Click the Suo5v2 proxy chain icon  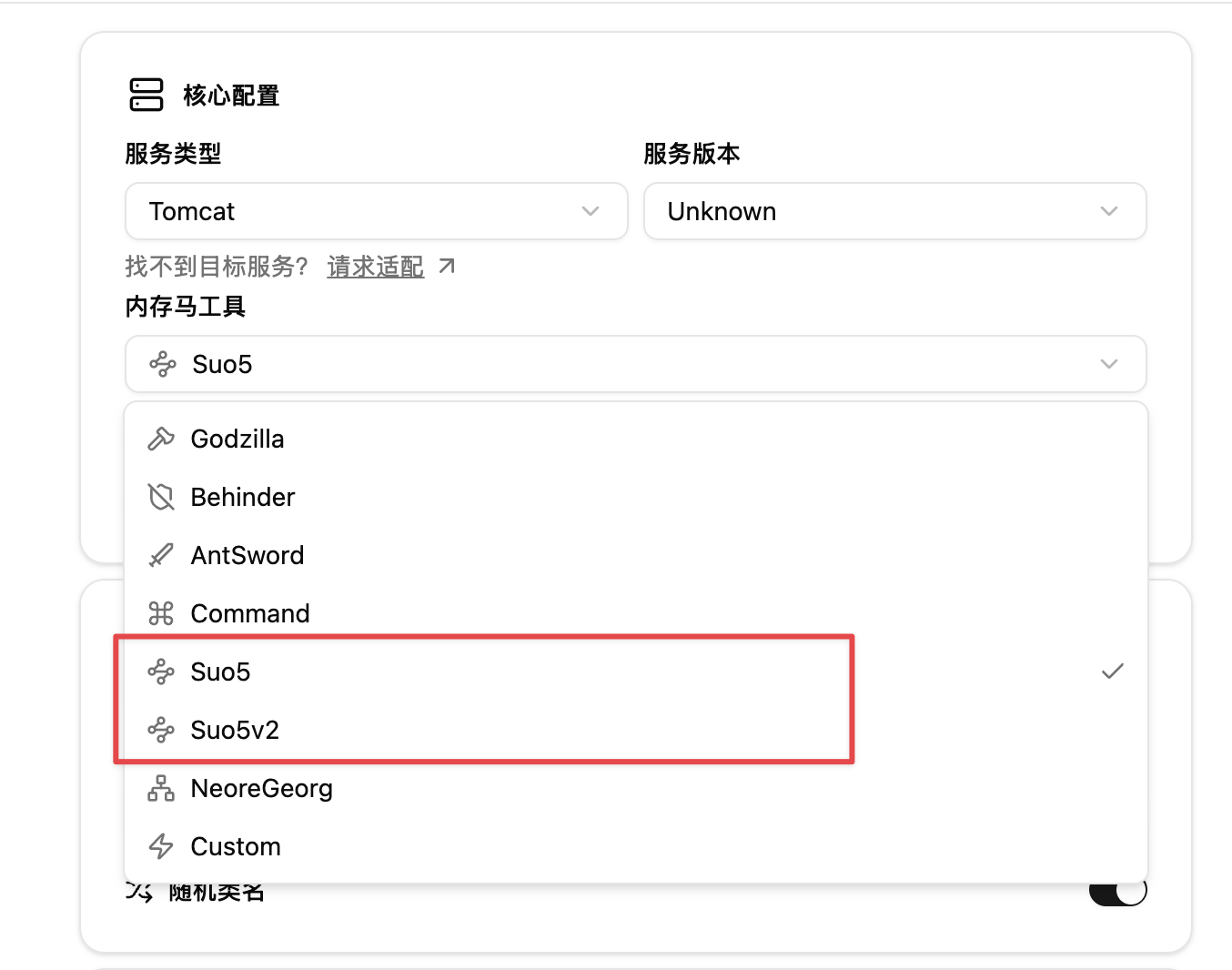point(161,730)
